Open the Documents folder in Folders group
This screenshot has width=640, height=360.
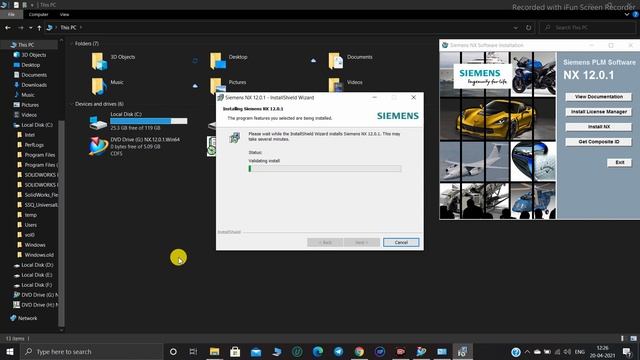[336, 61]
